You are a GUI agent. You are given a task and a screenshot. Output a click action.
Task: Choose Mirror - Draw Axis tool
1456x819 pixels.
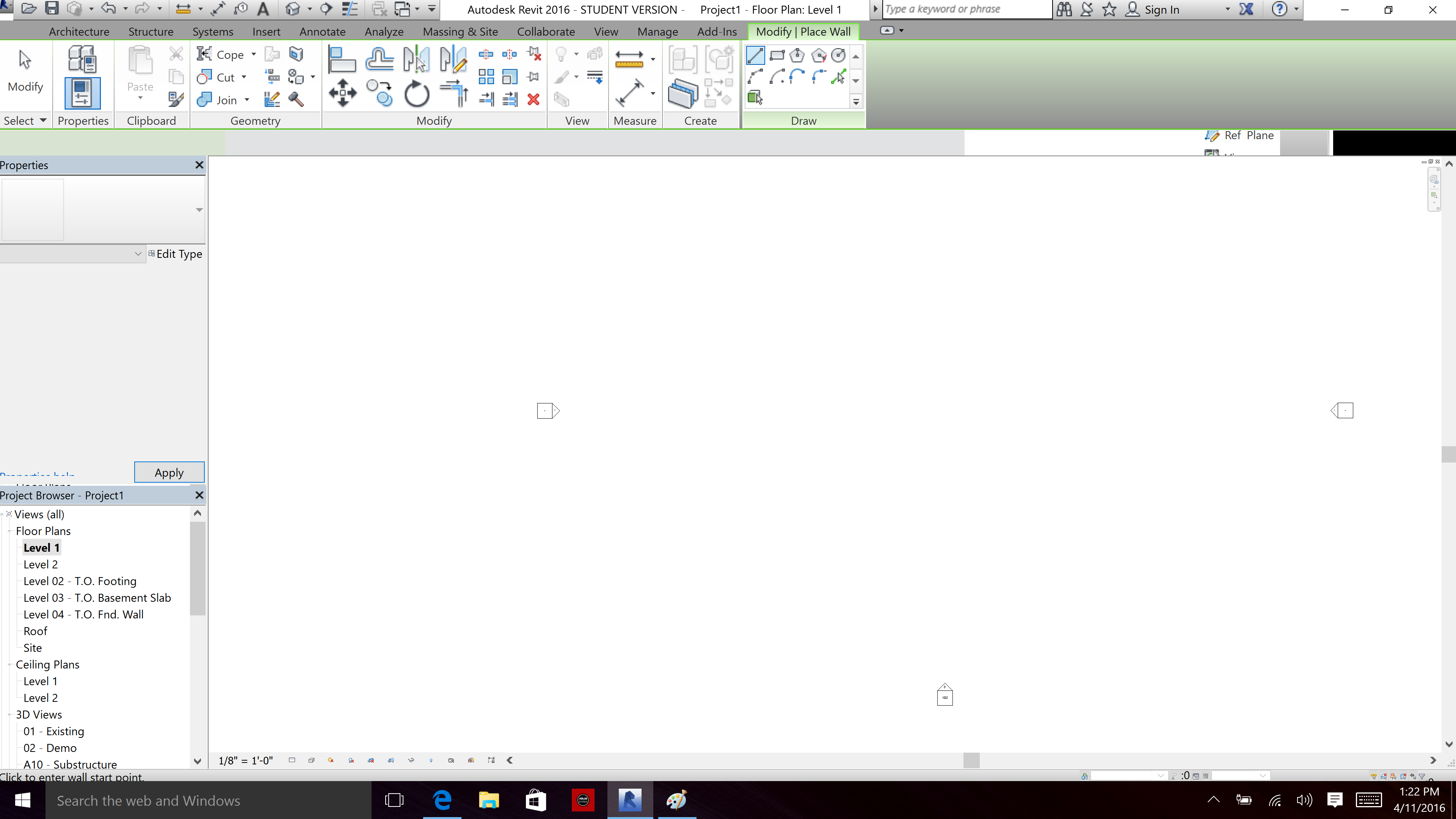[x=453, y=59]
